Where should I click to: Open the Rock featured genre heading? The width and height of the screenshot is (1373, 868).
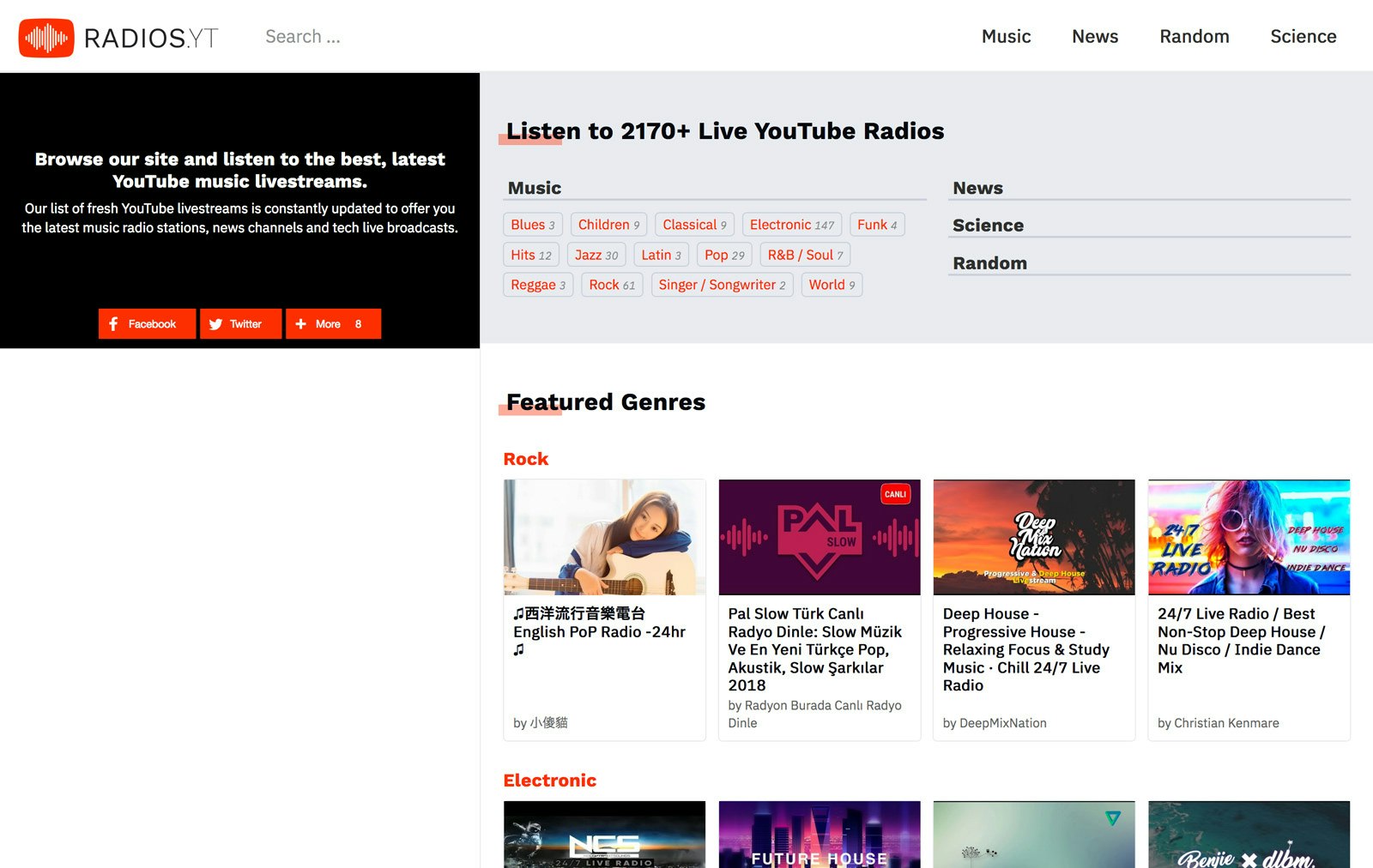[525, 458]
